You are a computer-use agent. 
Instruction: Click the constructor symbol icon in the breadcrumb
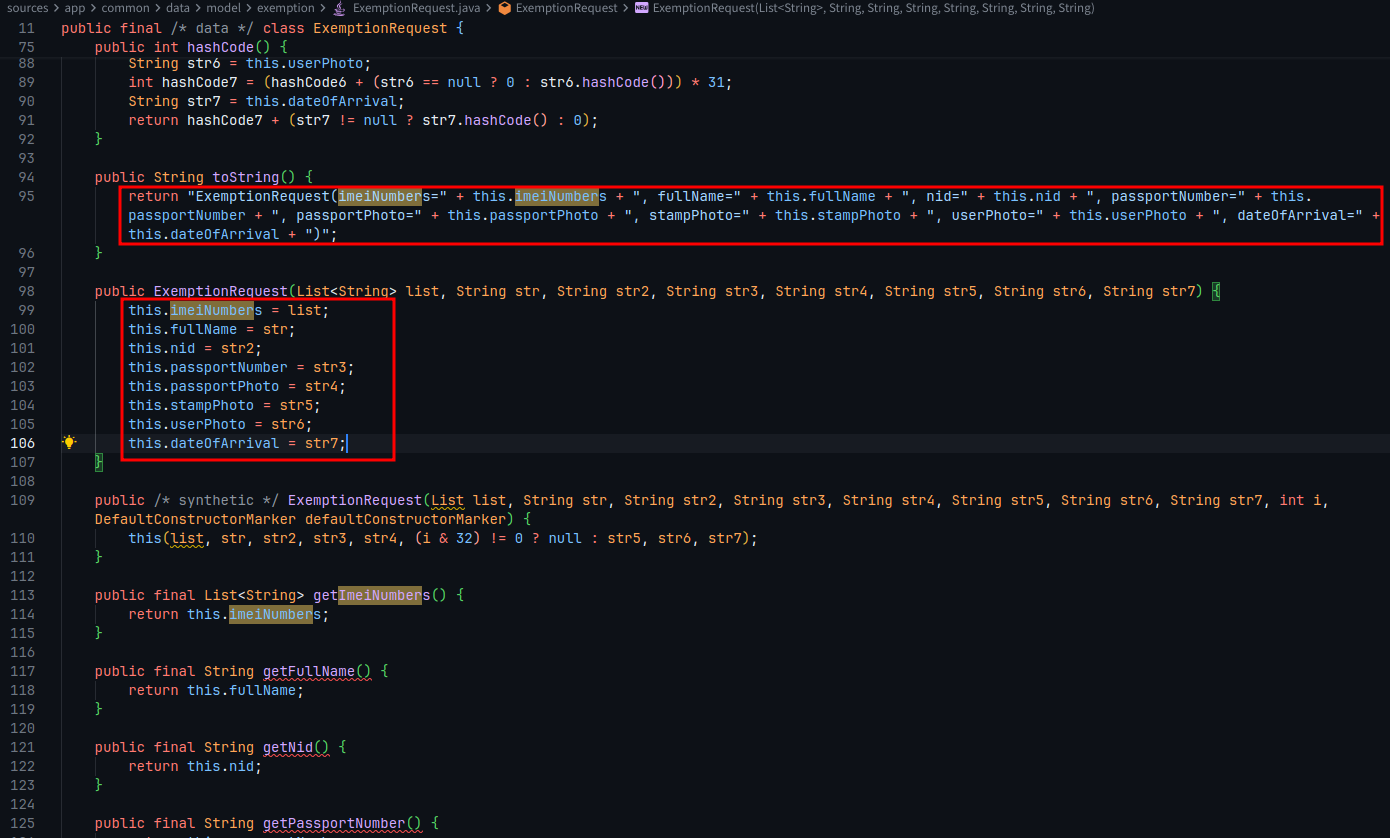tap(641, 8)
